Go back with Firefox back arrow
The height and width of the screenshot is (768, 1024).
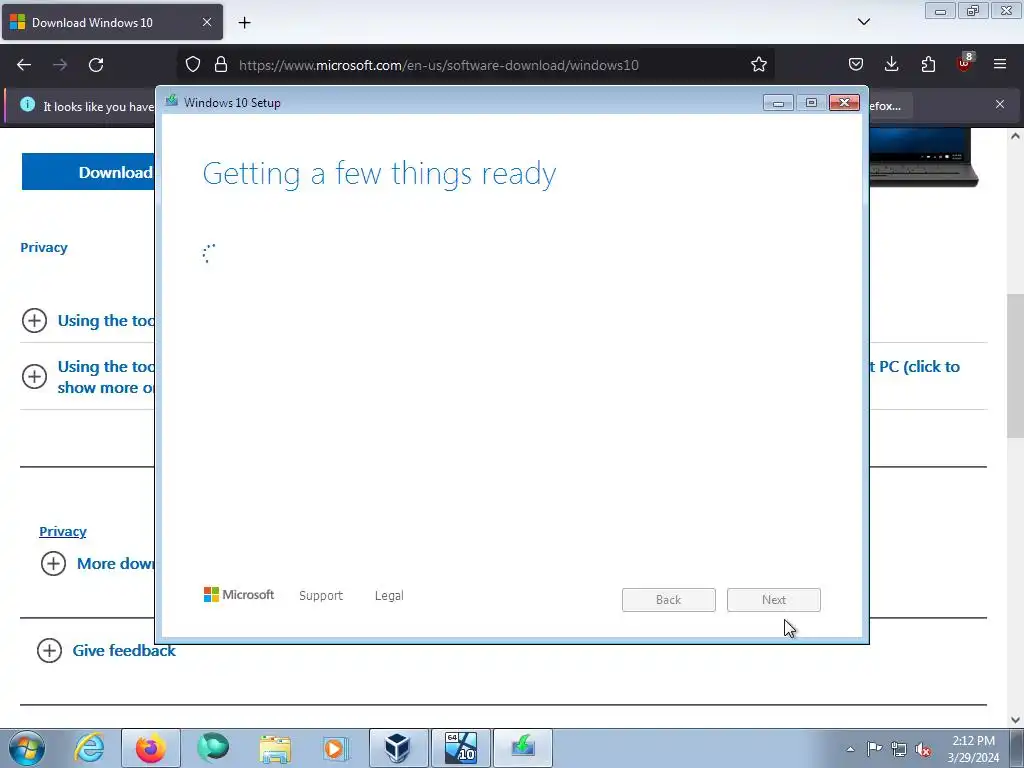24,65
